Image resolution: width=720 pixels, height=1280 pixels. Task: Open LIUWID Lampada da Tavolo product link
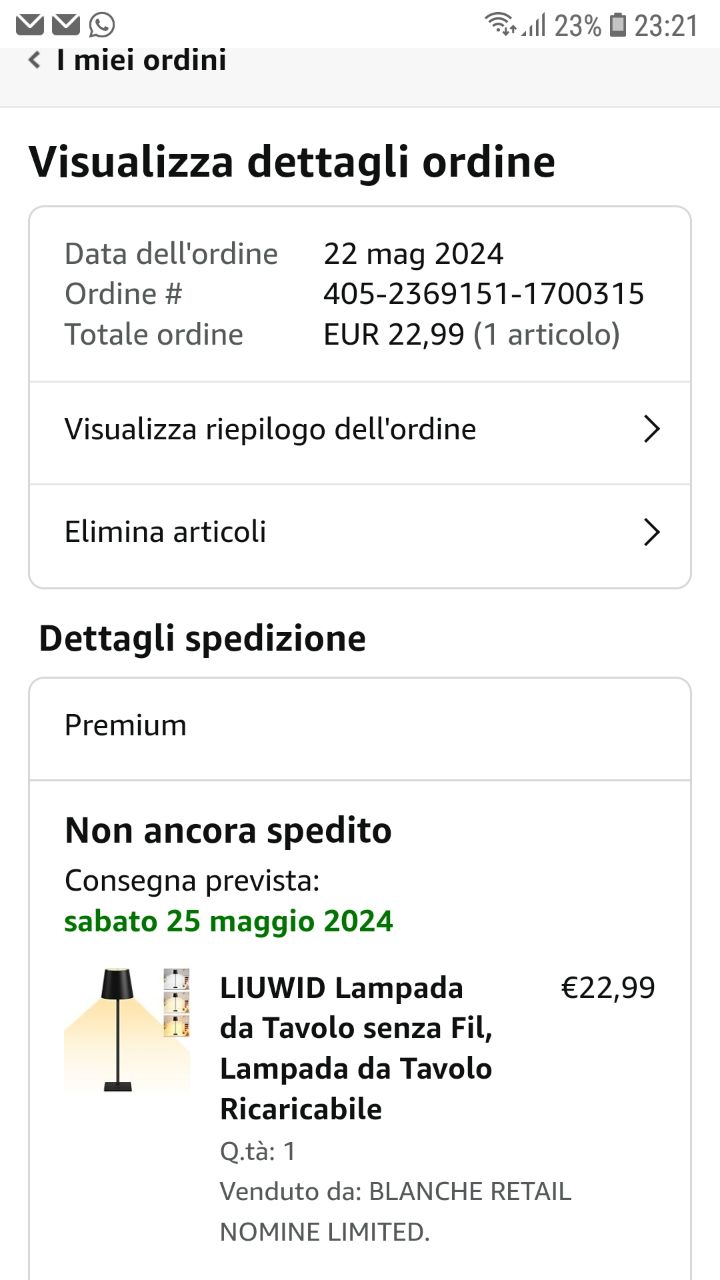click(356, 1048)
